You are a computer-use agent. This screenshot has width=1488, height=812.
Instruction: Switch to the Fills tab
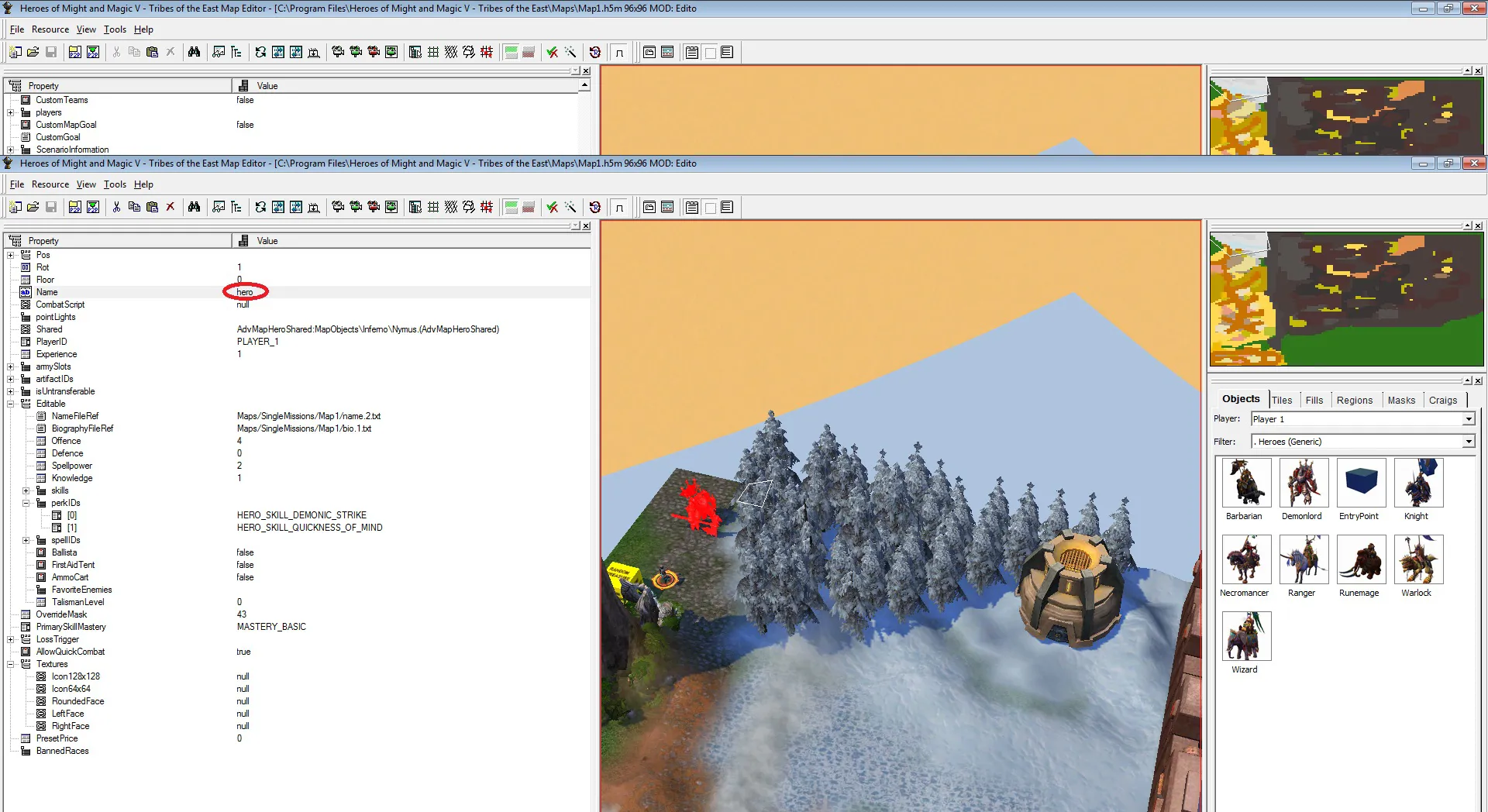pyautogui.click(x=1314, y=400)
